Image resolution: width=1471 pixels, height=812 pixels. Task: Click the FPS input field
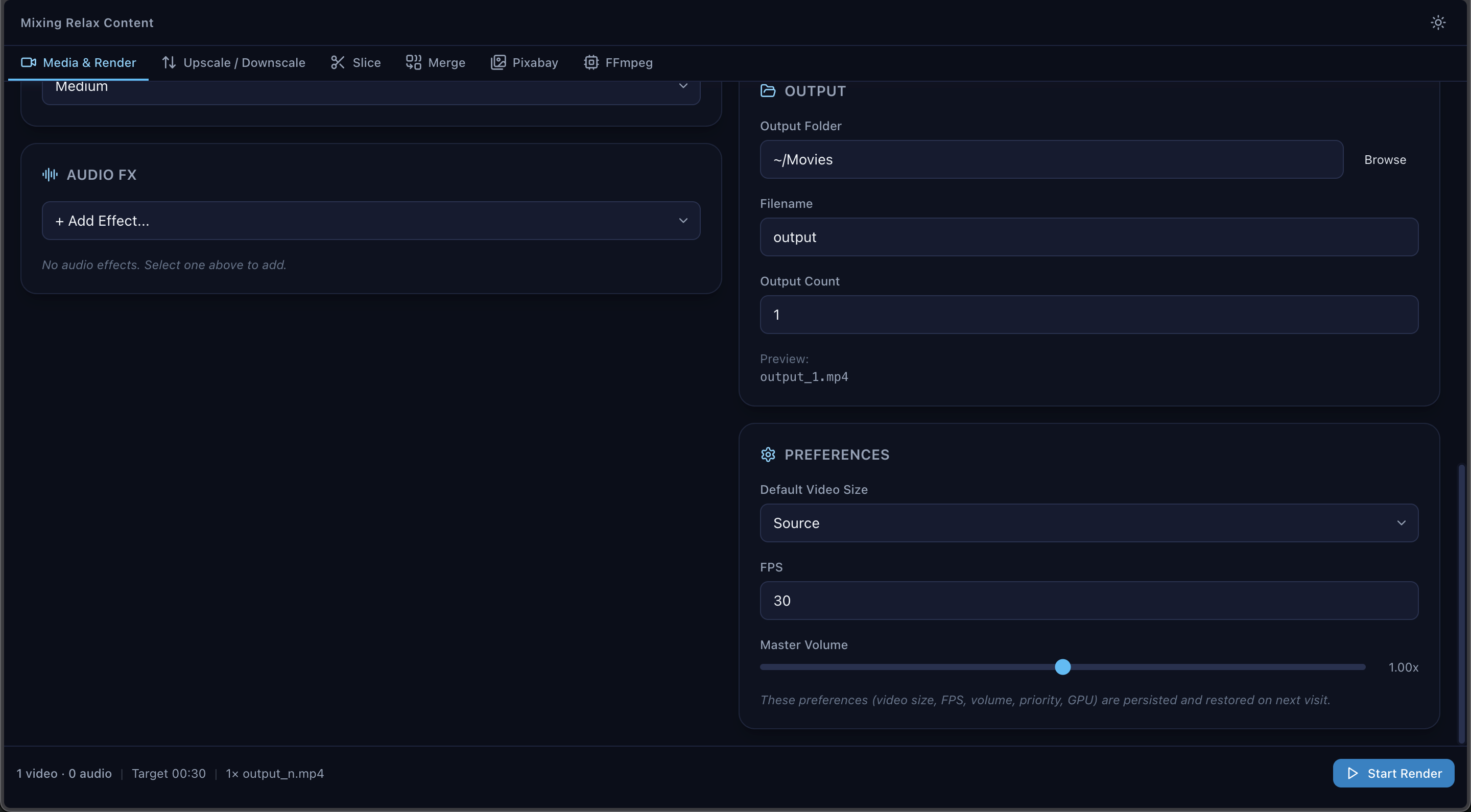pos(1089,600)
